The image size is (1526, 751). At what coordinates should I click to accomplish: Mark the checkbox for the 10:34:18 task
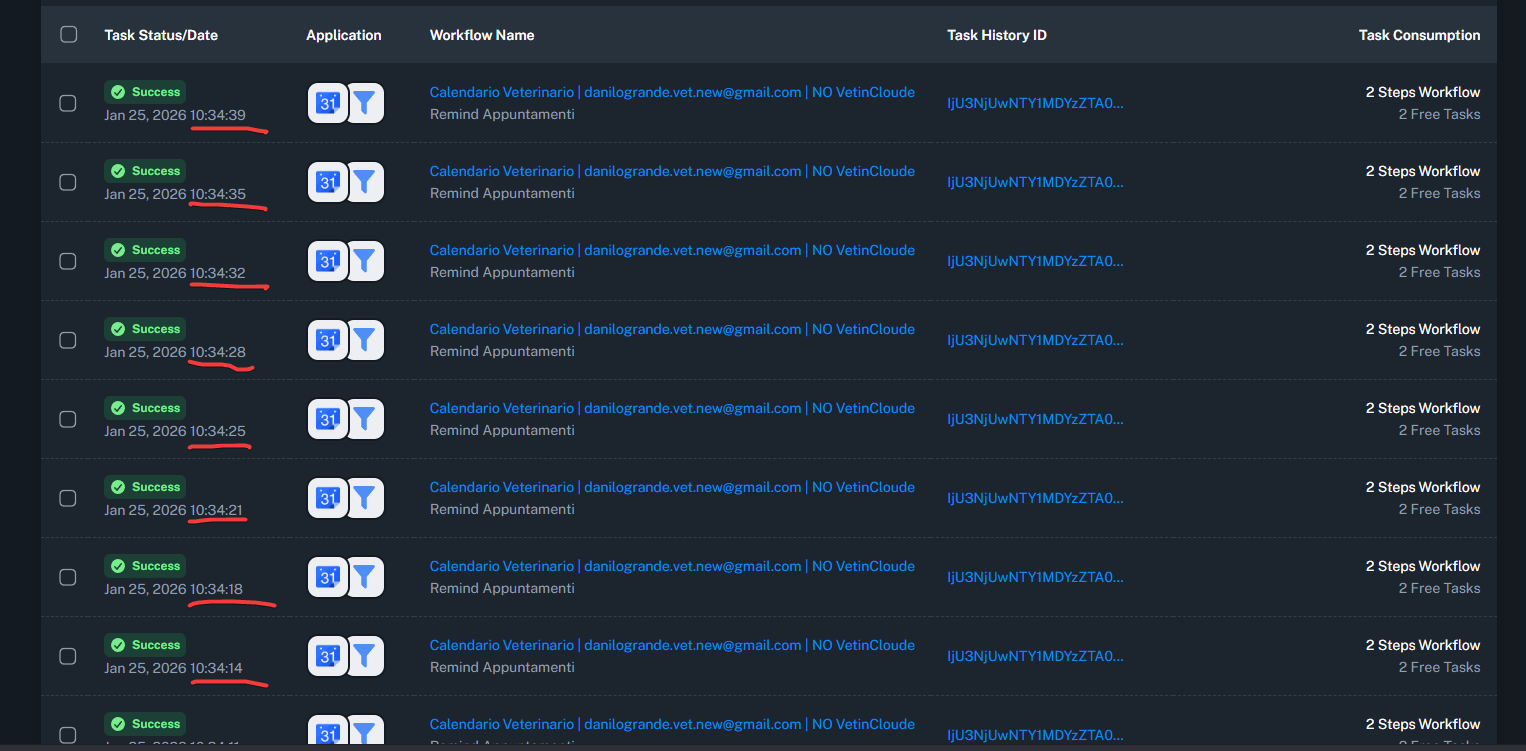(68, 577)
